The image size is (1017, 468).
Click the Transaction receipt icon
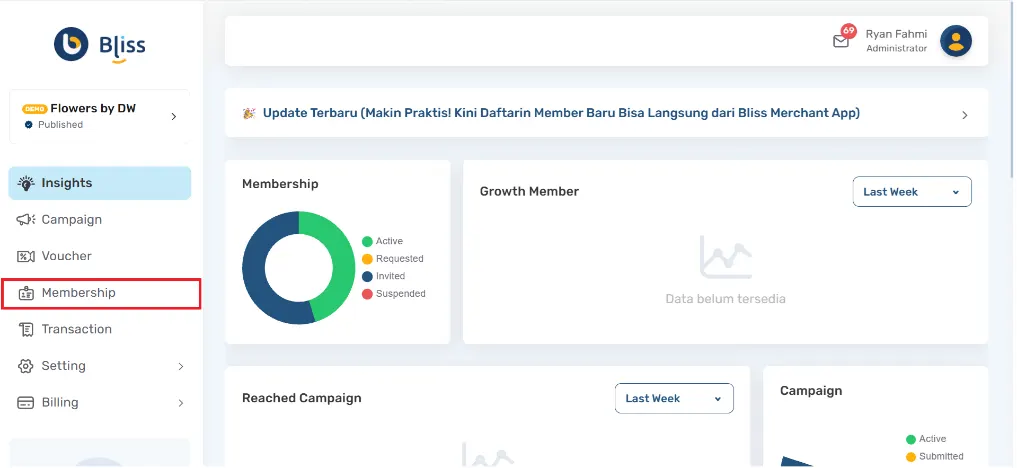click(x=26, y=329)
